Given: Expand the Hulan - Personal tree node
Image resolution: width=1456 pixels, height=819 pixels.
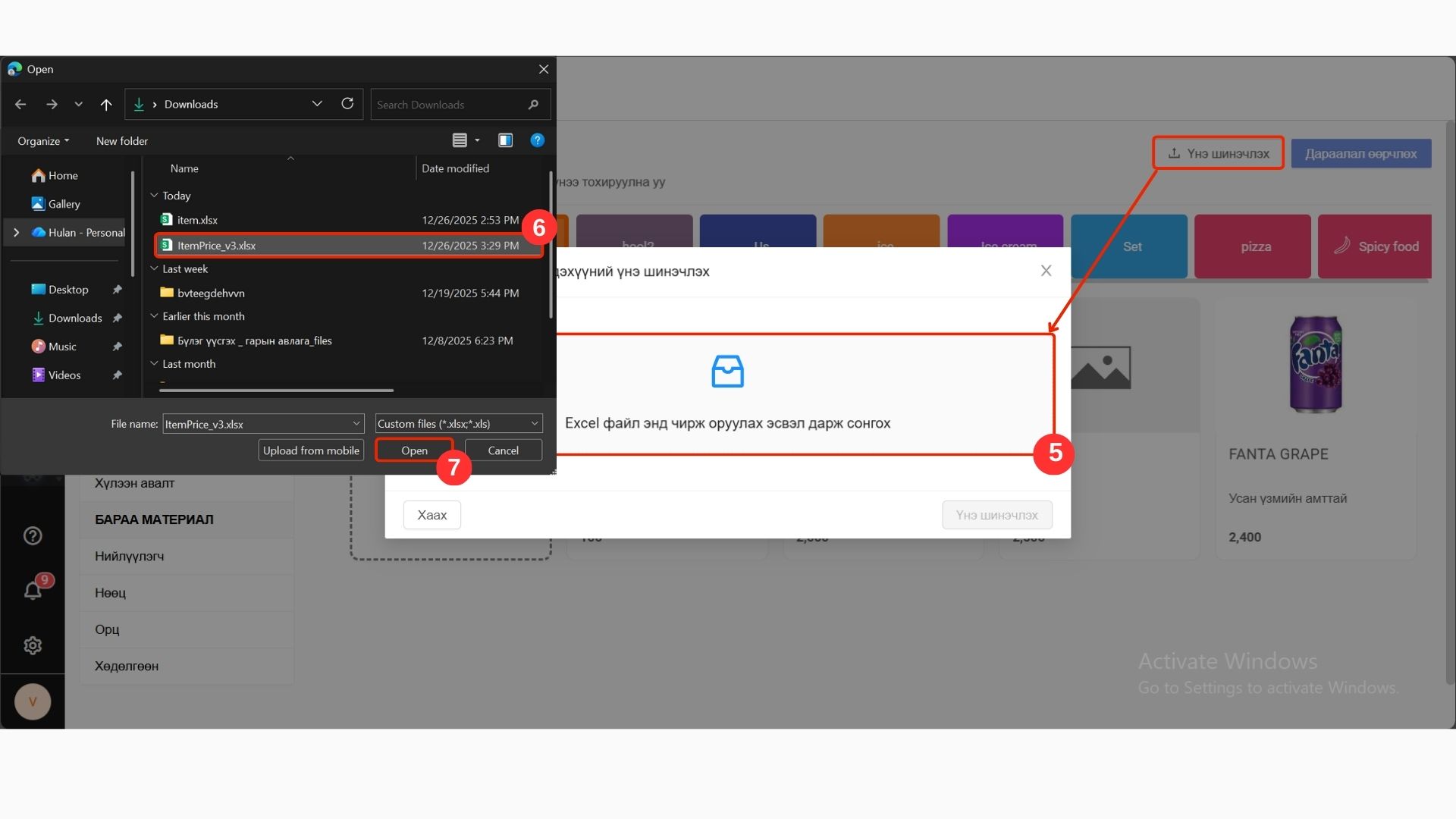Looking at the screenshot, I should 16,233.
